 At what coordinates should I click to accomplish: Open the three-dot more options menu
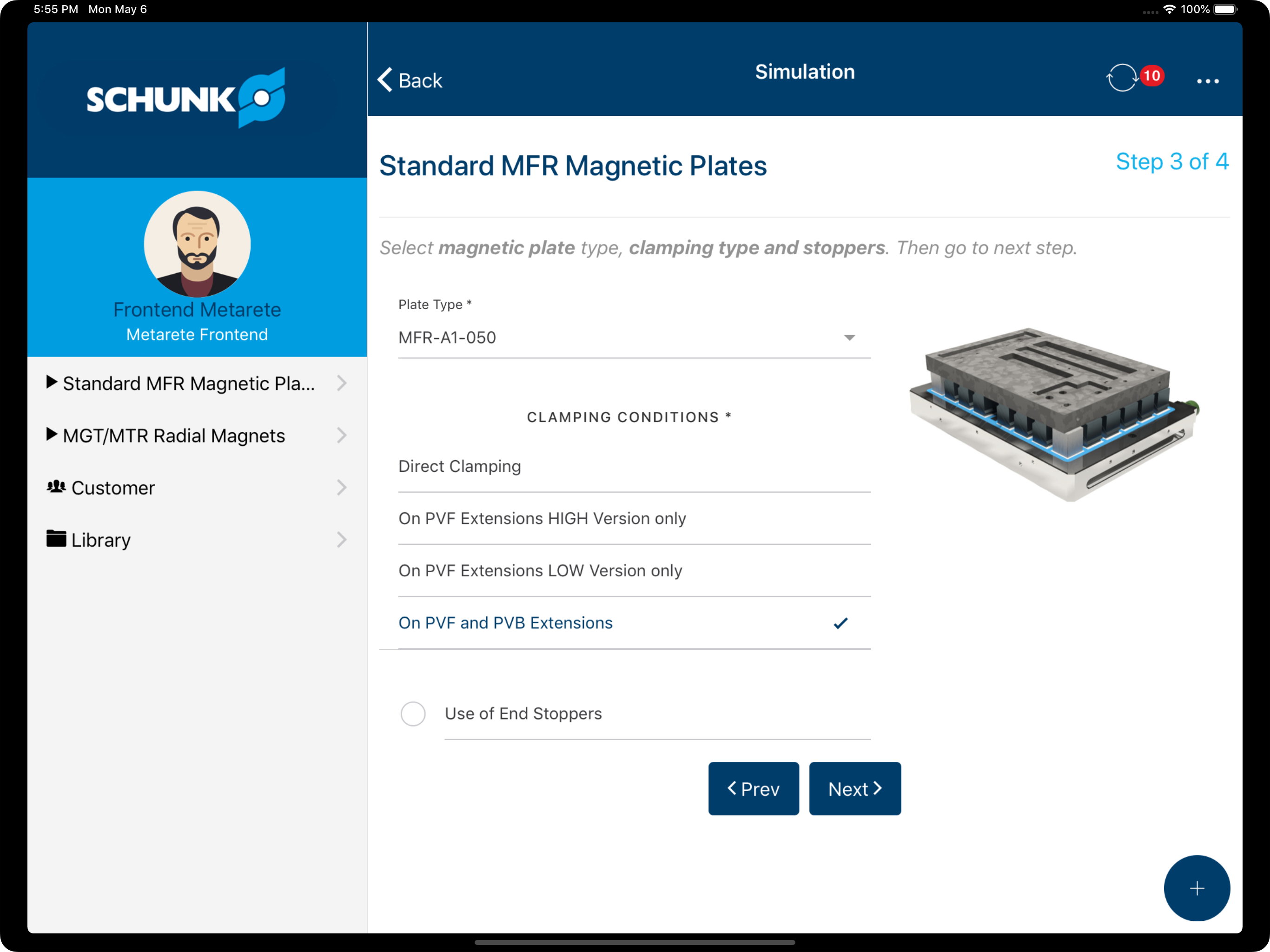(1207, 81)
